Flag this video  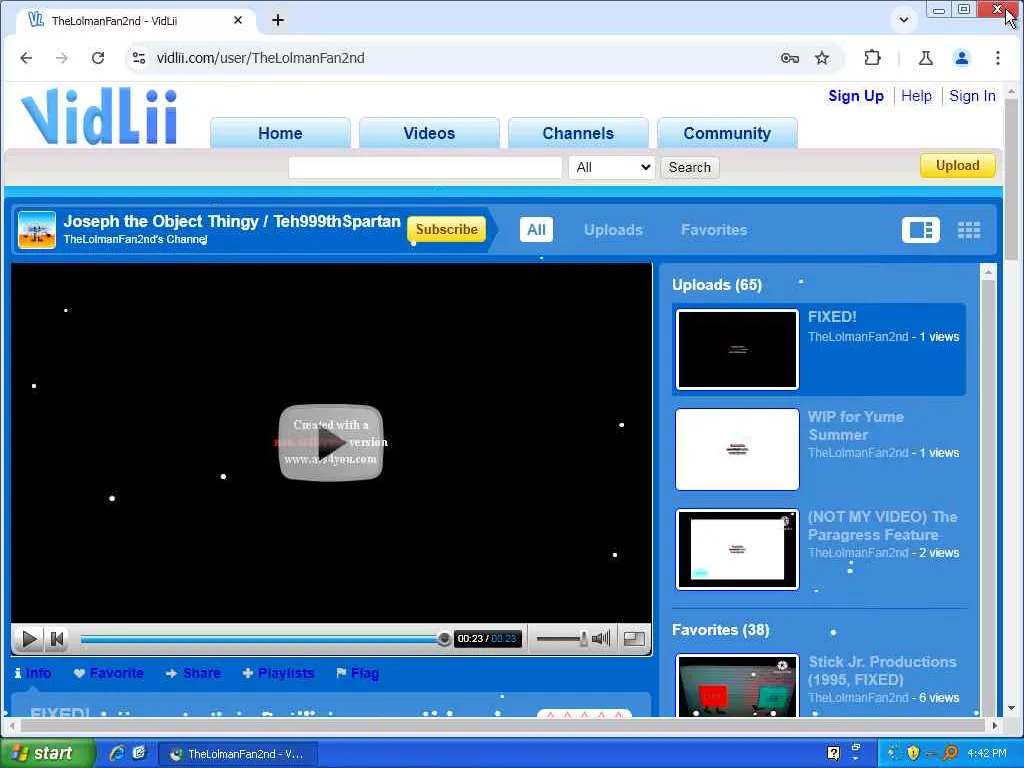tap(357, 673)
